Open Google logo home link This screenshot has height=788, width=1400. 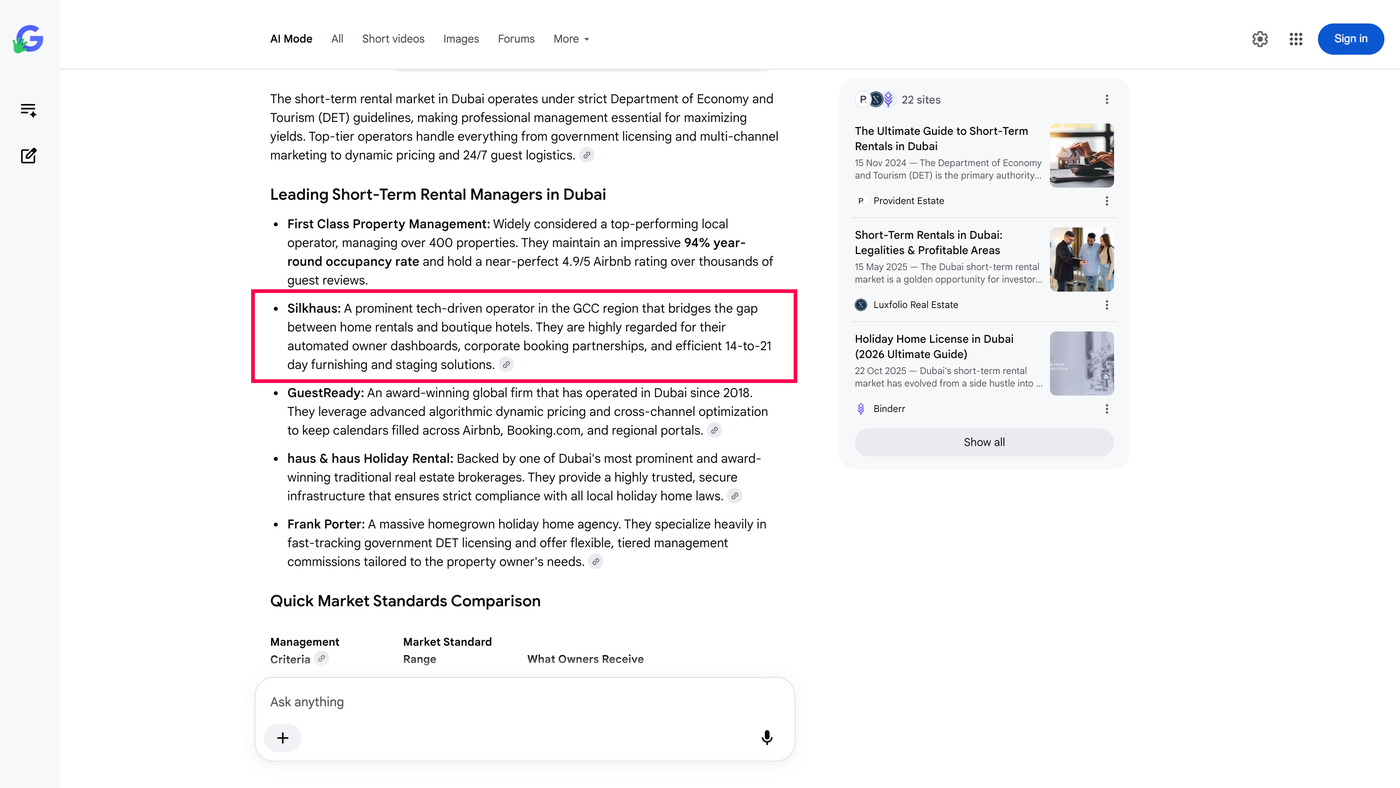pyautogui.click(x=28, y=39)
